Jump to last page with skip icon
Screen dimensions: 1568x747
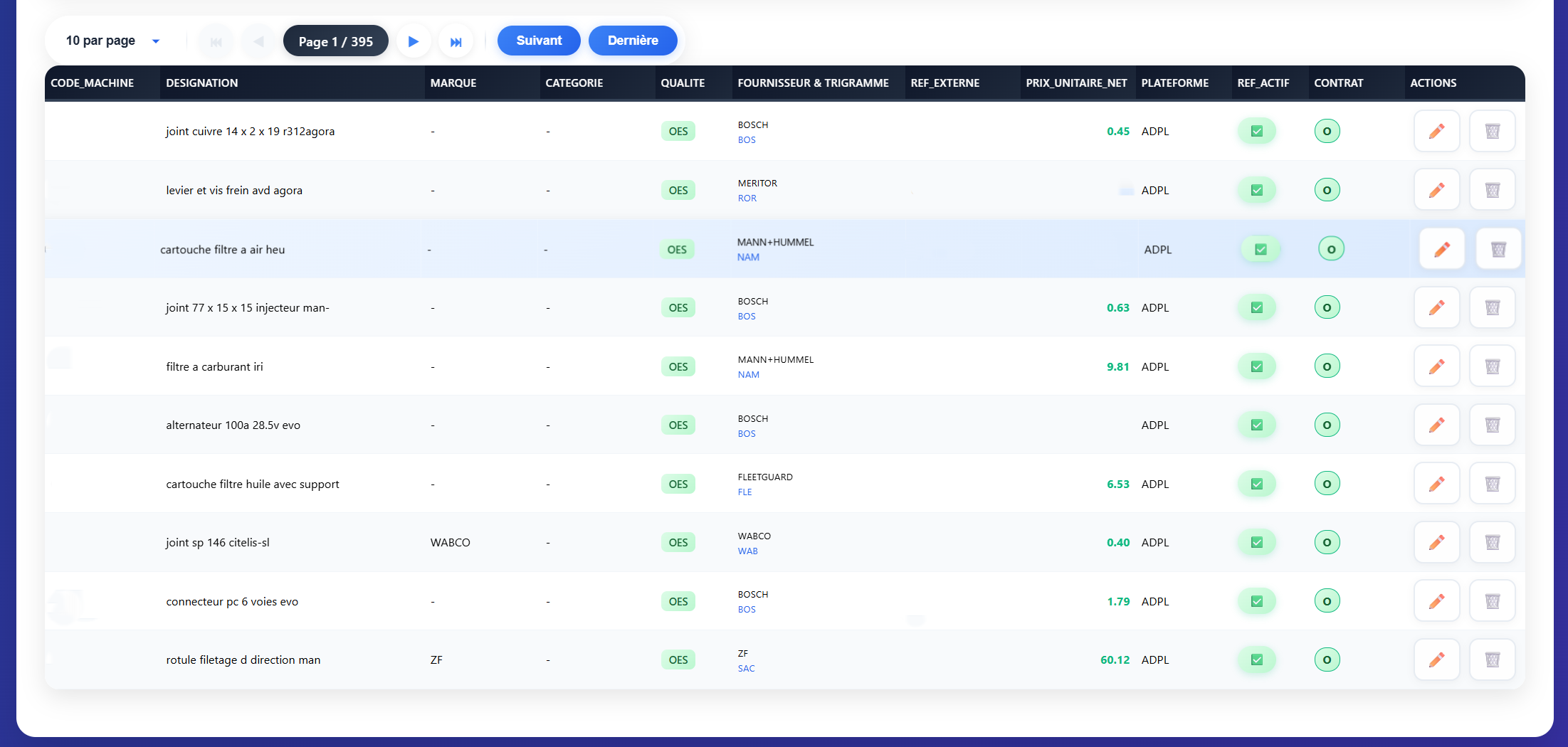point(456,41)
